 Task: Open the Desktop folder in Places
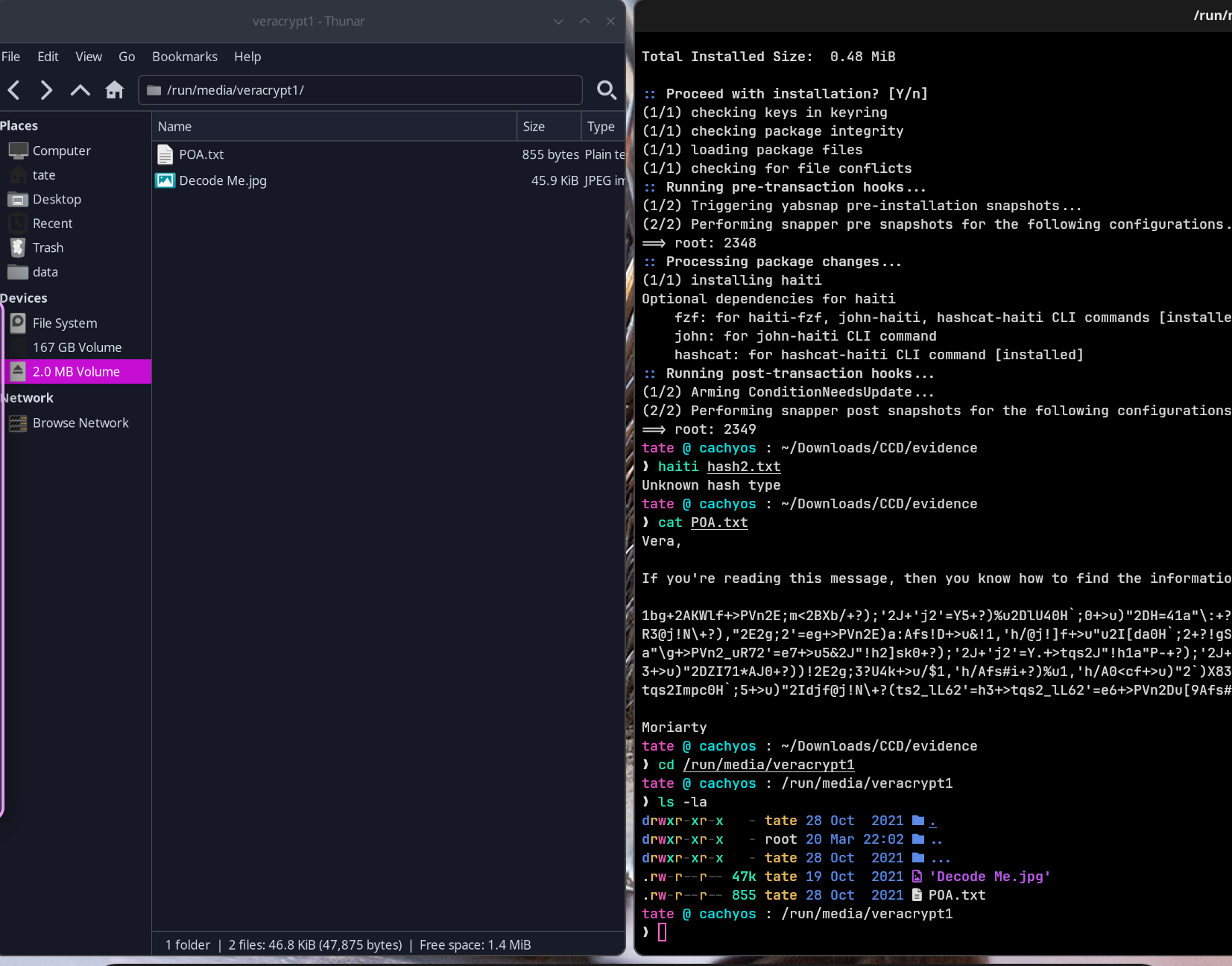tap(57, 199)
